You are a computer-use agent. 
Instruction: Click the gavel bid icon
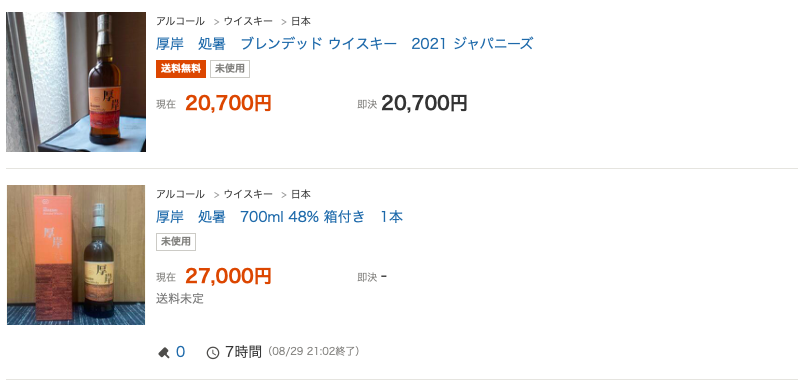click(164, 352)
